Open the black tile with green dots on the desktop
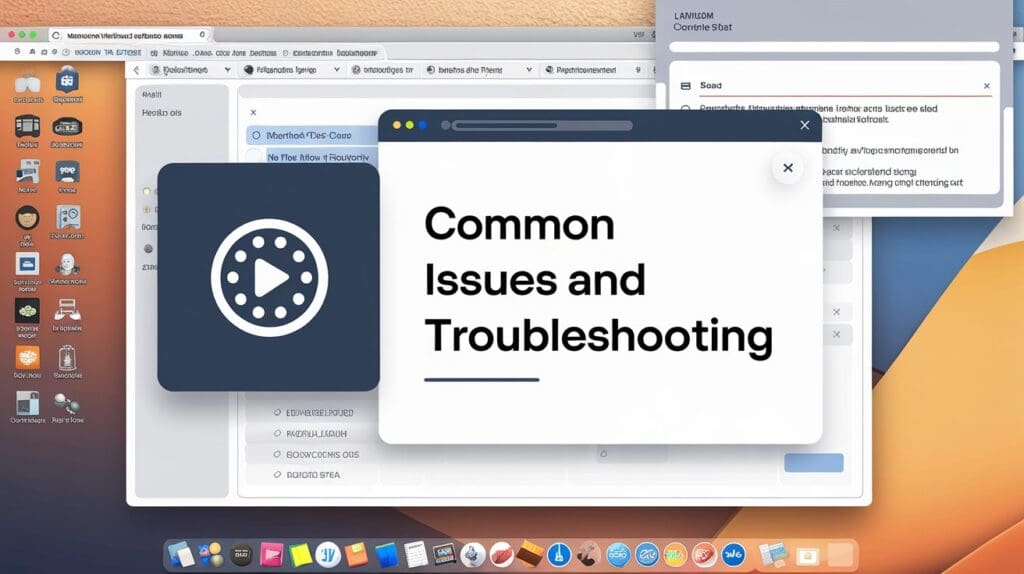The width and height of the screenshot is (1024, 574). click(x=27, y=311)
